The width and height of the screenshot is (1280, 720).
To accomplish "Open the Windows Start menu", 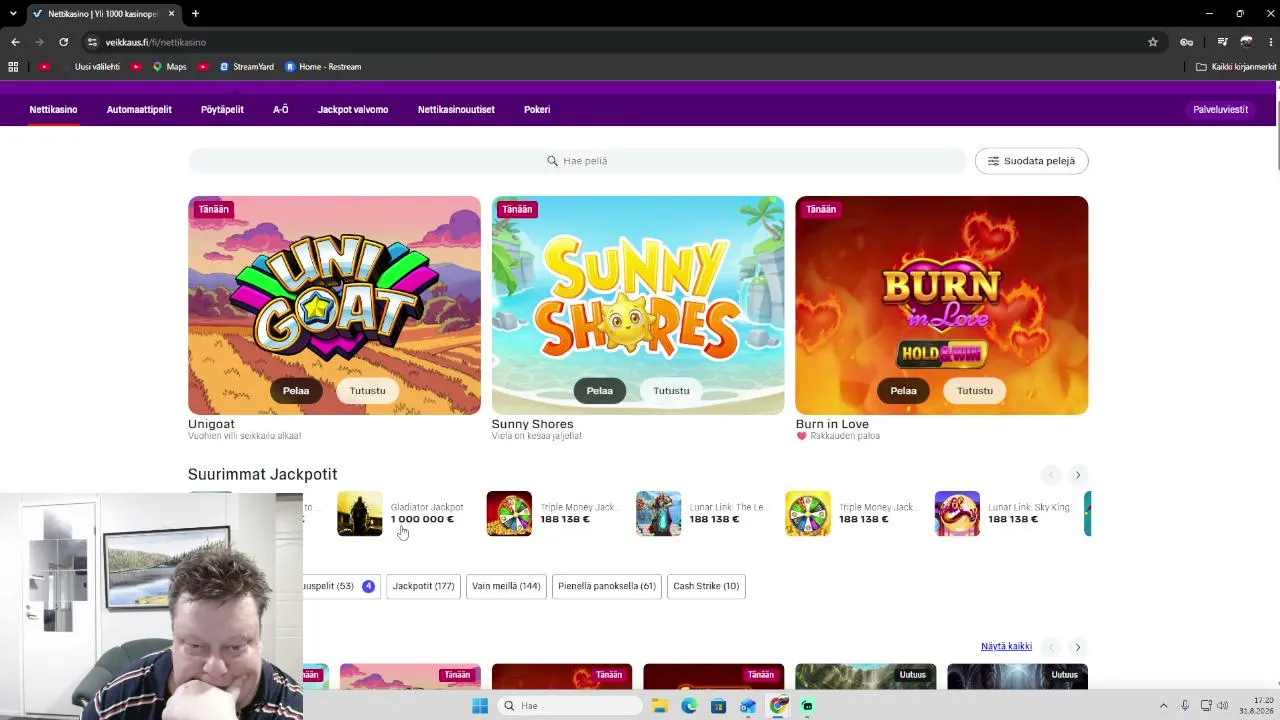I will pos(480,706).
